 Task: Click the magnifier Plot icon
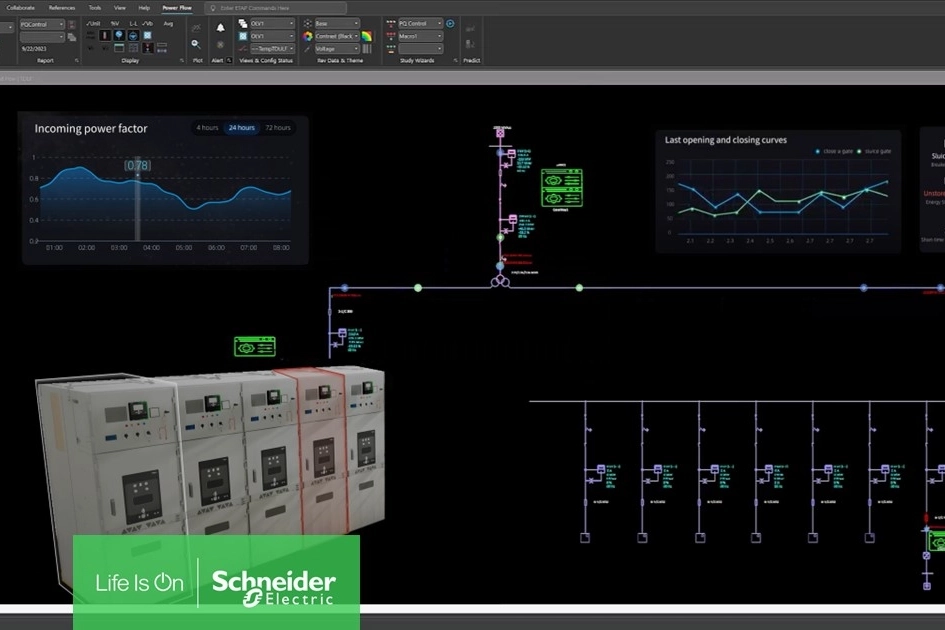coord(197,44)
